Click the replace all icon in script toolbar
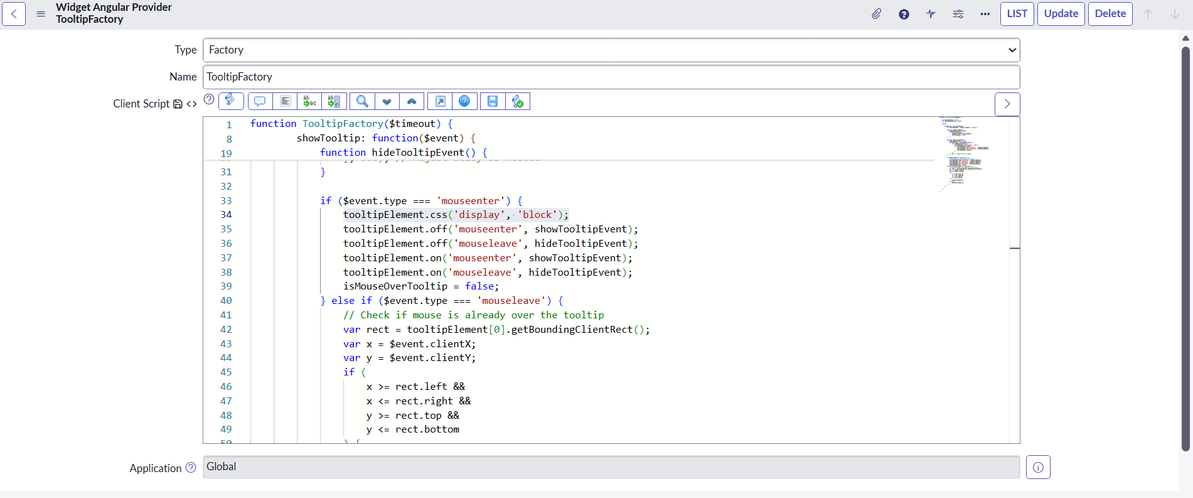 (x=335, y=101)
